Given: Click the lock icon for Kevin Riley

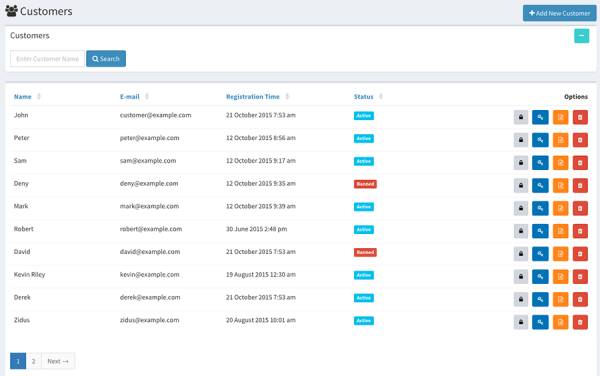Looking at the screenshot, I should point(521,277).
